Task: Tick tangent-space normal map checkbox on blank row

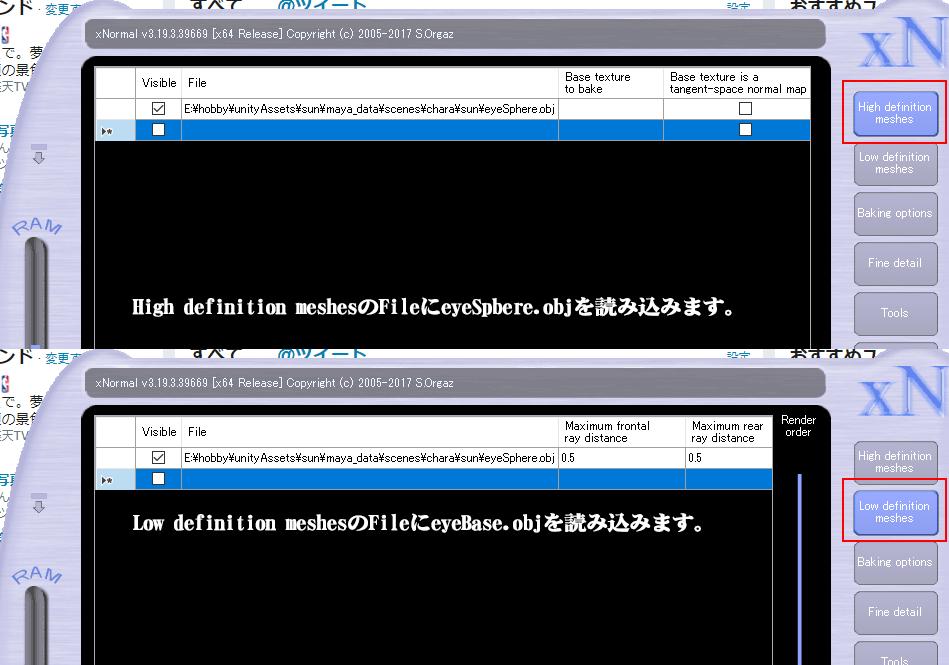Action: [x=746, y=129]
